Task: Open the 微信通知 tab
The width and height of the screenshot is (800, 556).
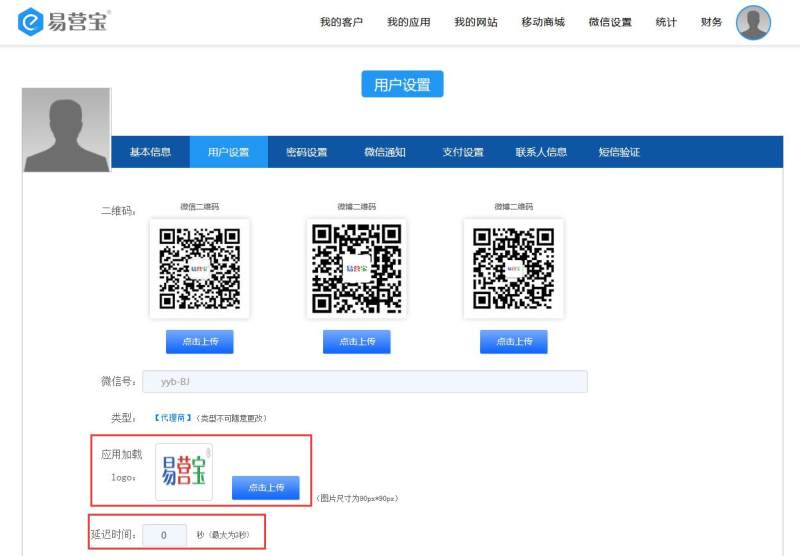Action: pyautogui.click(x=385, y=152)
